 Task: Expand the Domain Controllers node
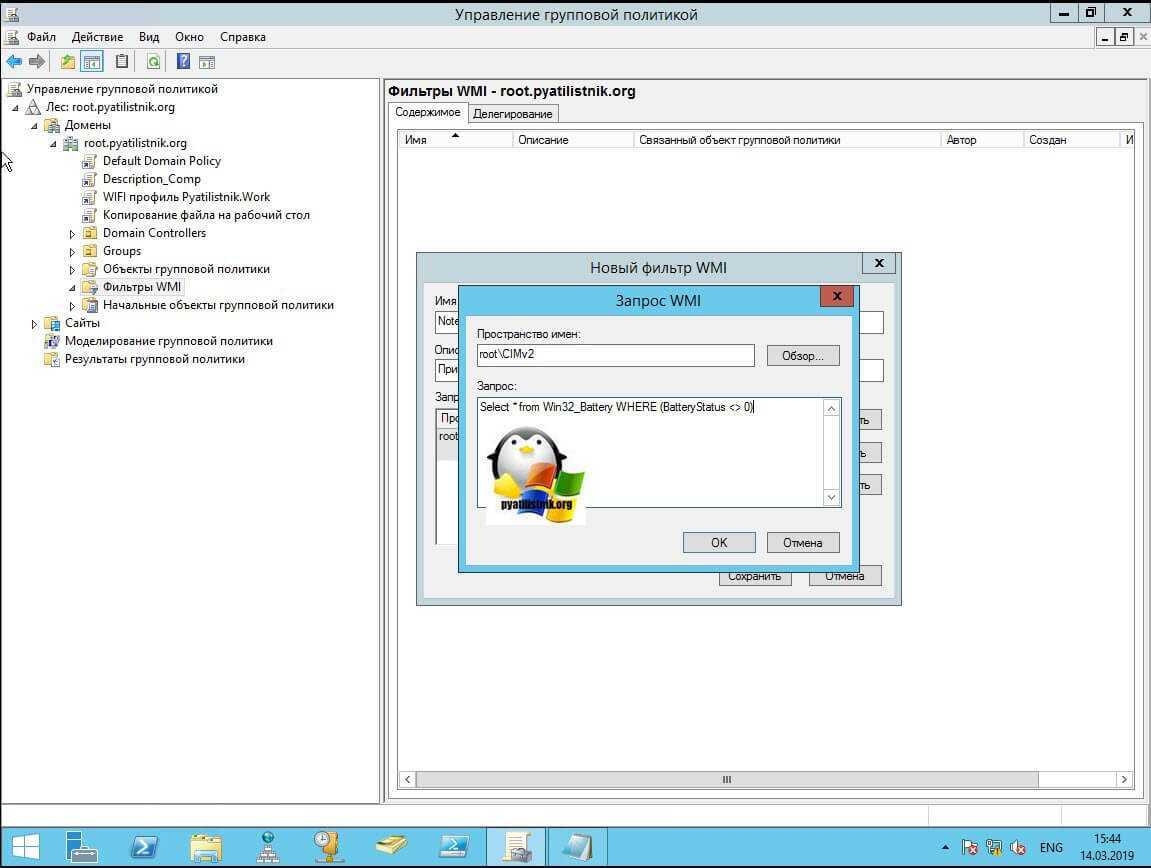(72, 234)
